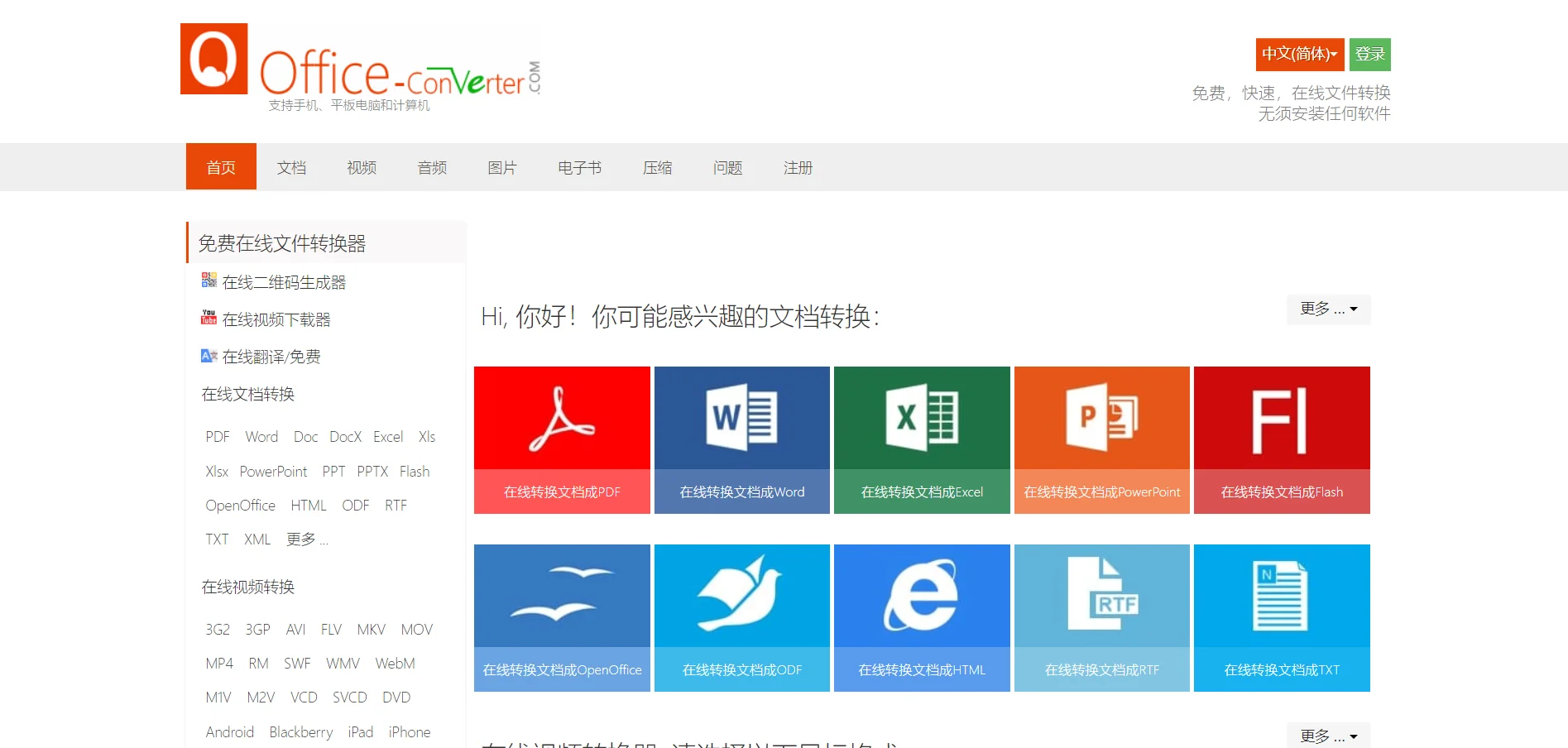Viewport: 1568px width, 748px height.
Task: Select the RTF conversion tile icon
Action: (1103, 594)
